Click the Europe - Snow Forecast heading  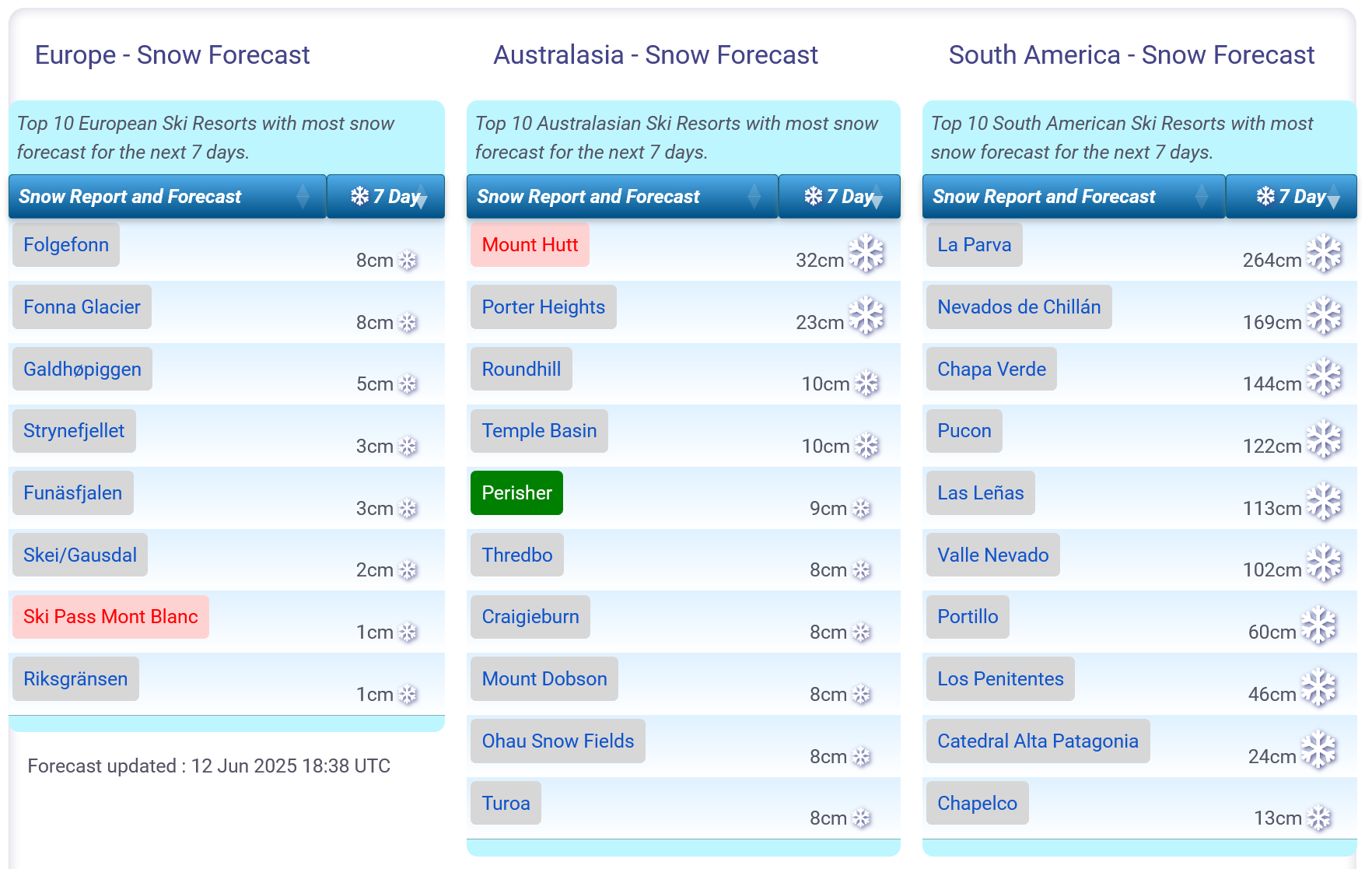[x=173, y=54]
